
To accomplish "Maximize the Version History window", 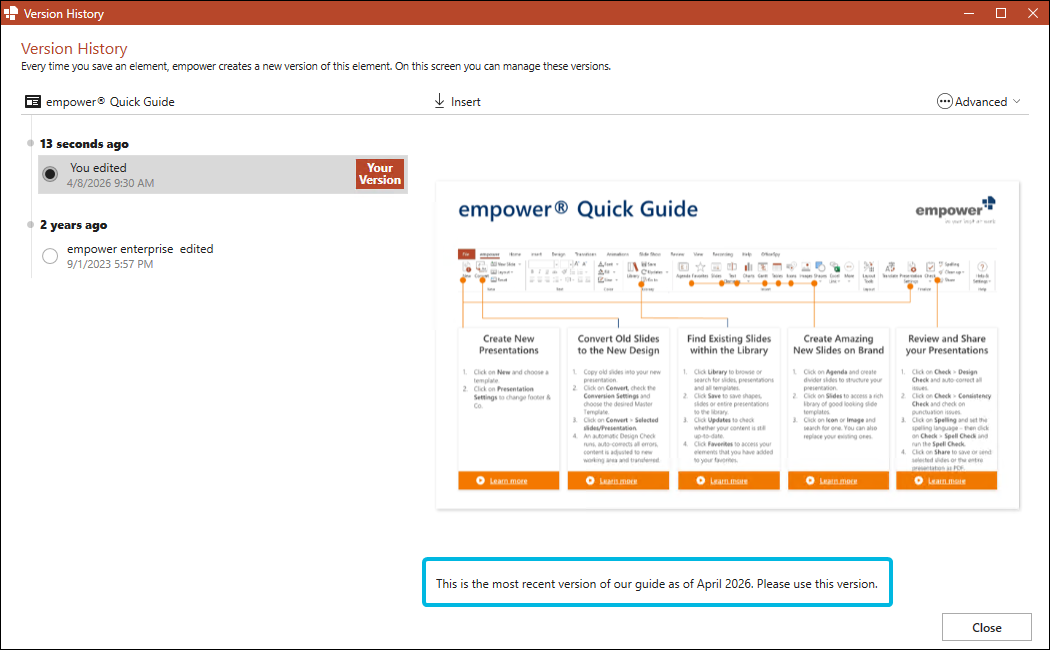I will 1001,13.
